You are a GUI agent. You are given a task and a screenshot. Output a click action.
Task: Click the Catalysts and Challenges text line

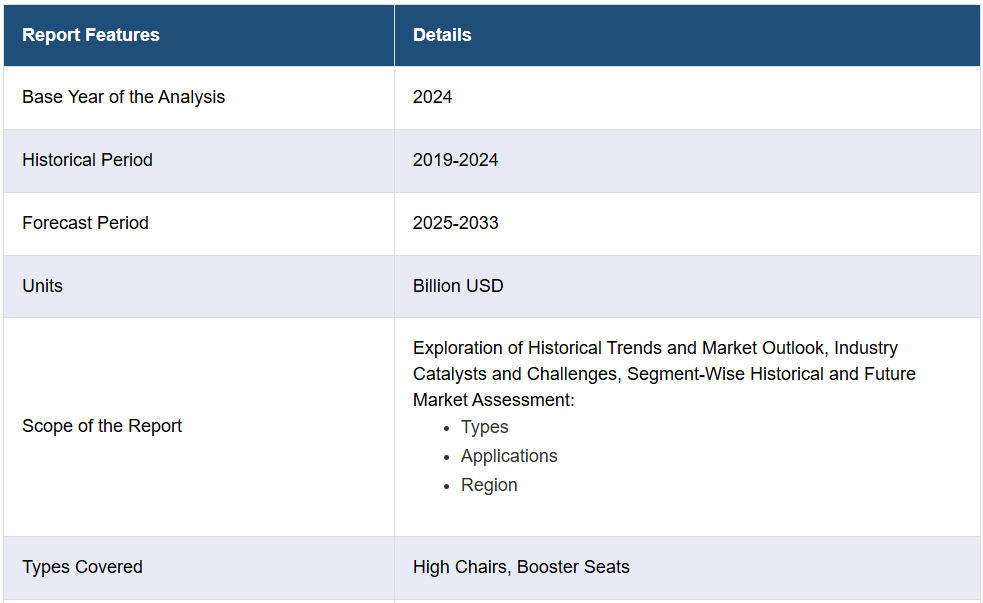tap(664, 374)
